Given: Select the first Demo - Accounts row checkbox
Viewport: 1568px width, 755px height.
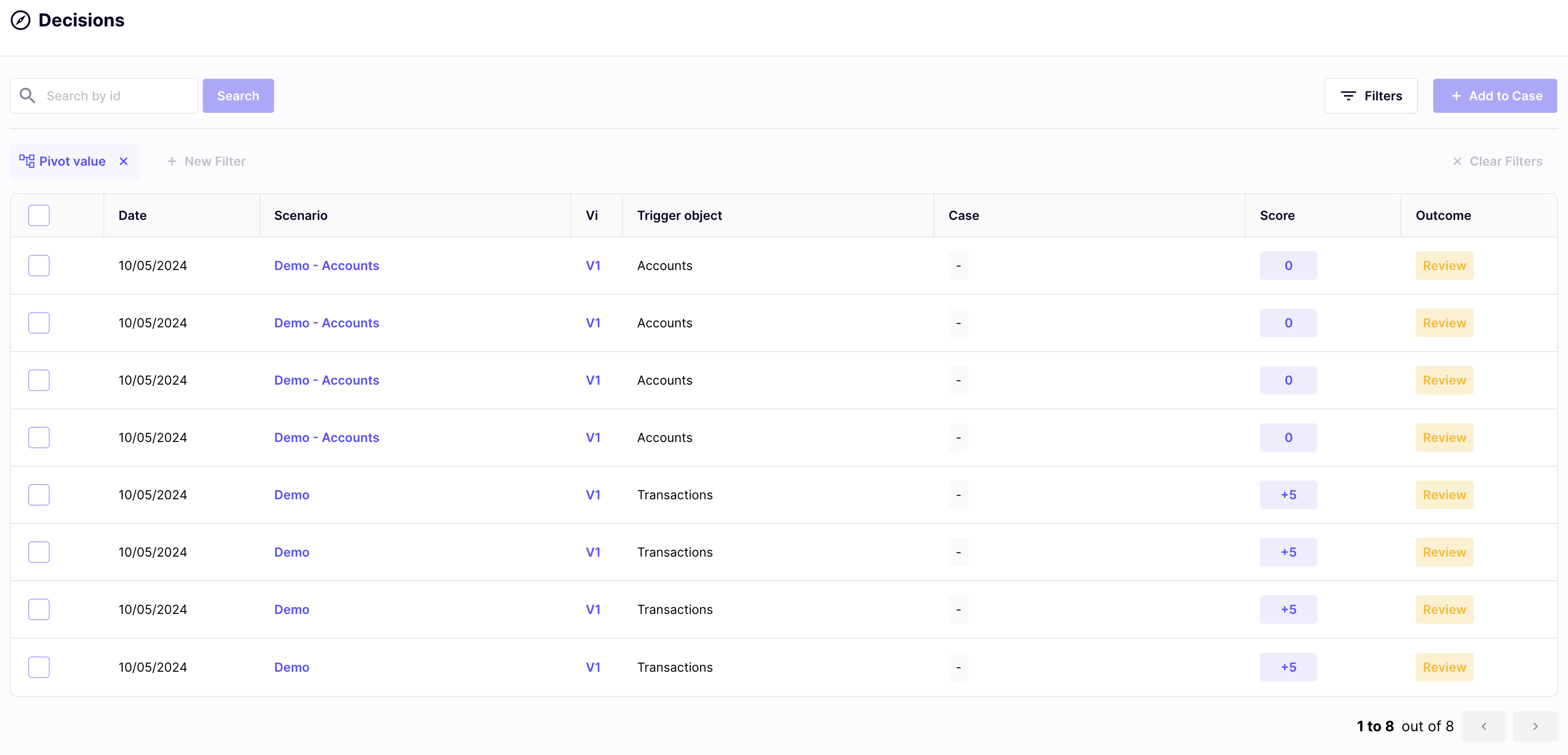Looking at the screenshot, I should pos(39,266).
